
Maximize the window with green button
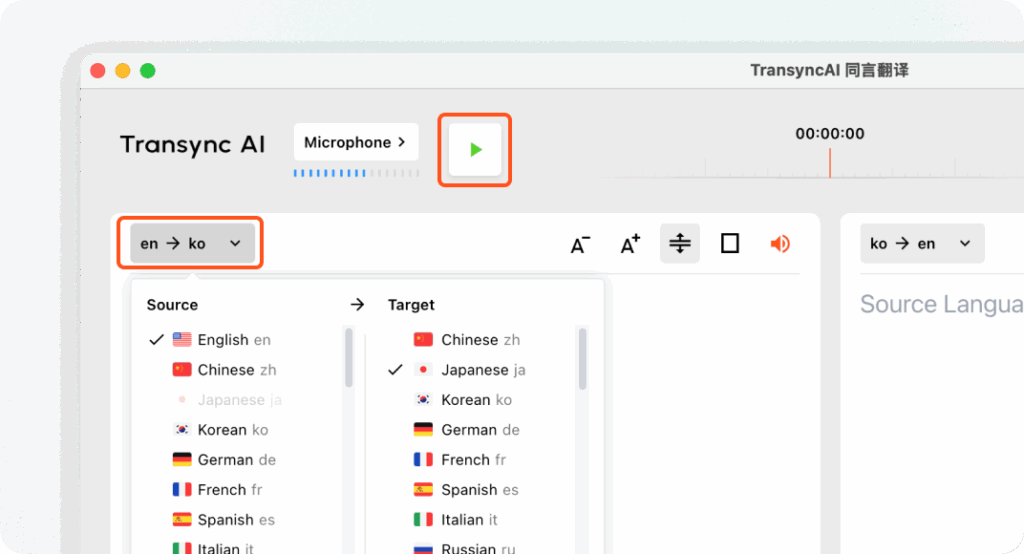point(148,71)
